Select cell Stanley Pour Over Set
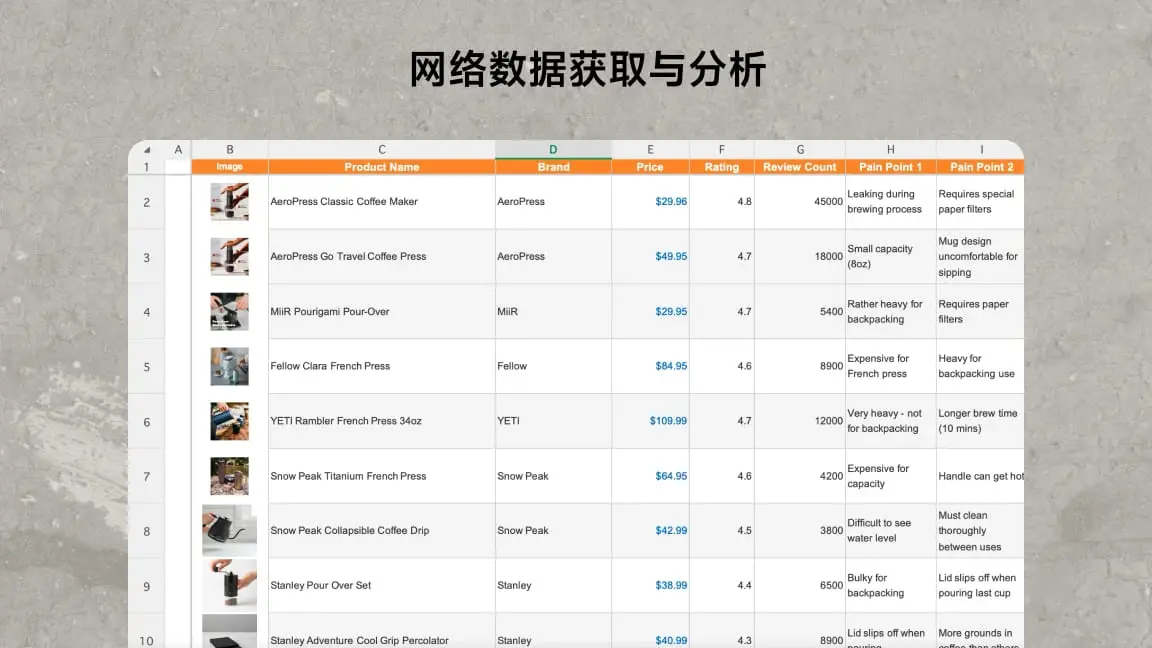The image size is (1152, 648). pos(381,586)
